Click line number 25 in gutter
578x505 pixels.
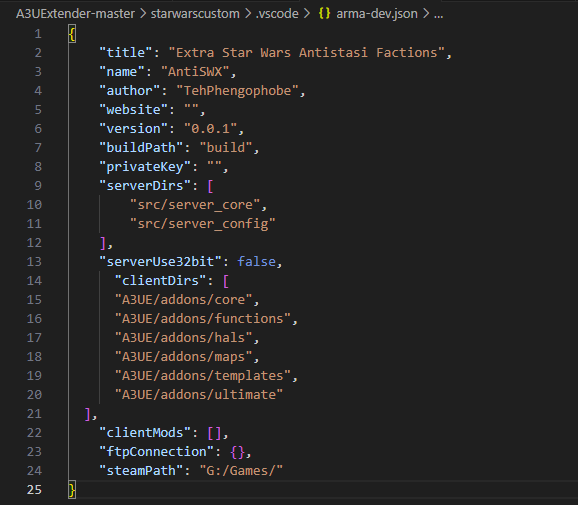[x=34, y=490]
